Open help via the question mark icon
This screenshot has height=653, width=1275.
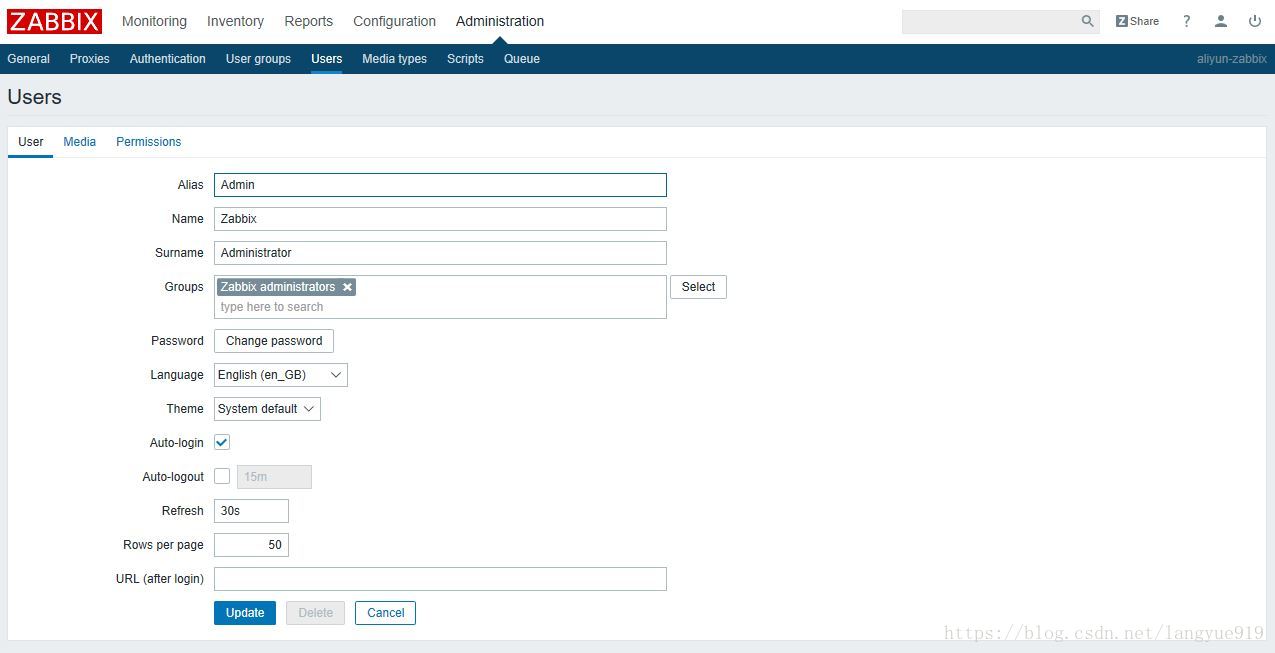click(1186, 21)
